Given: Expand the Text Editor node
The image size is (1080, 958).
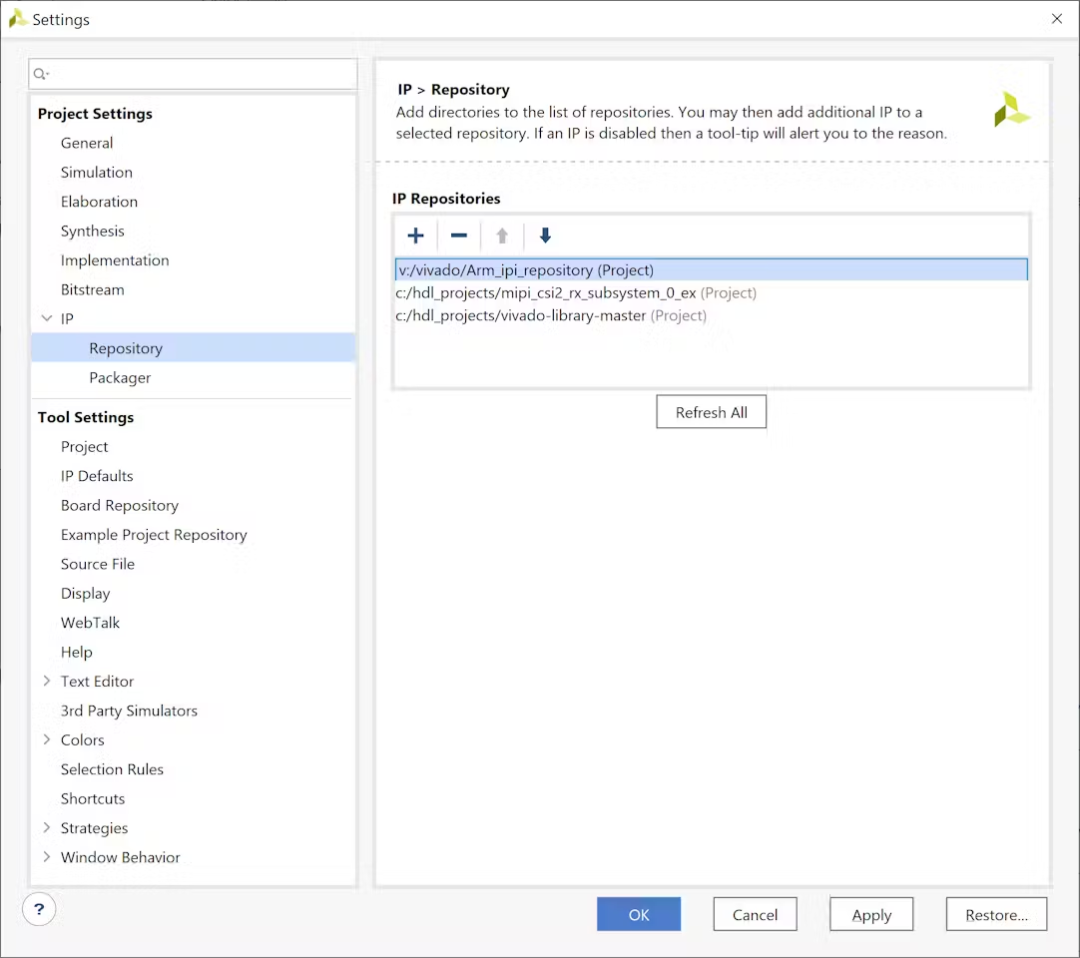Looking at the screenshot, I should [x=47, y=681].
